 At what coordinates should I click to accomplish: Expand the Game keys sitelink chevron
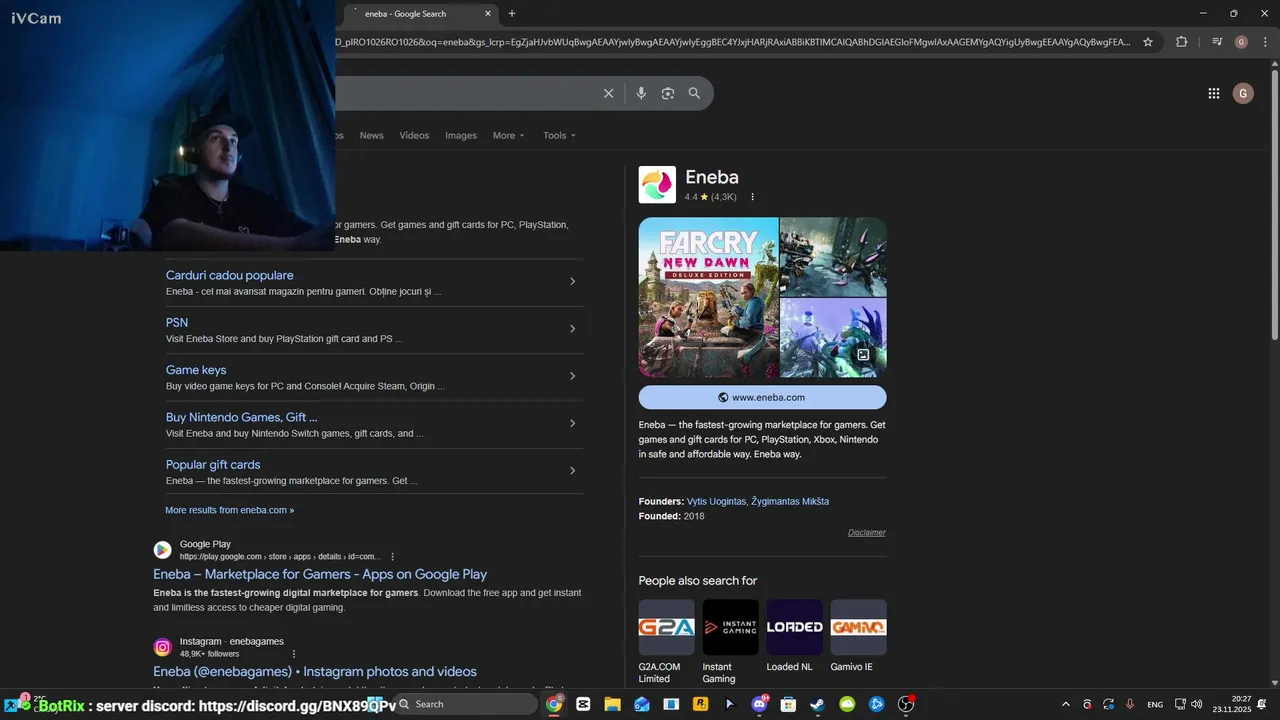tap(572, 376)
